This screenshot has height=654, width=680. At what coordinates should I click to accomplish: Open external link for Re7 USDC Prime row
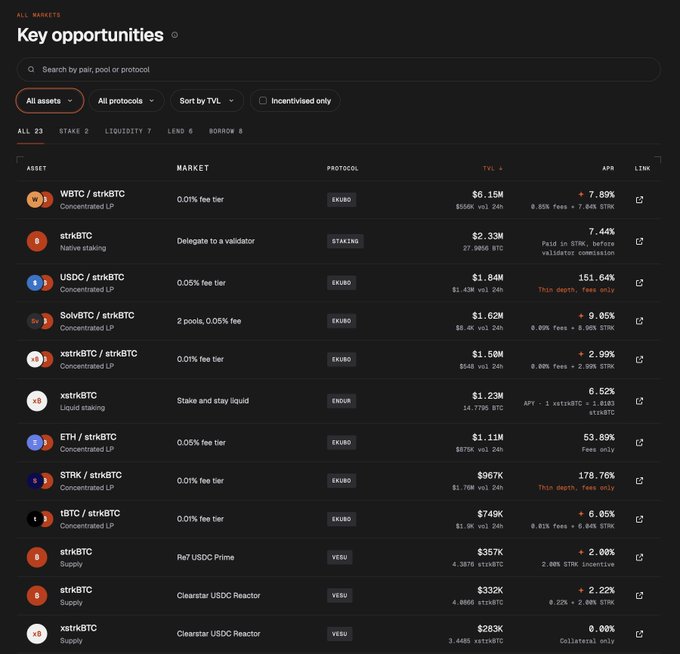[639, 557]
